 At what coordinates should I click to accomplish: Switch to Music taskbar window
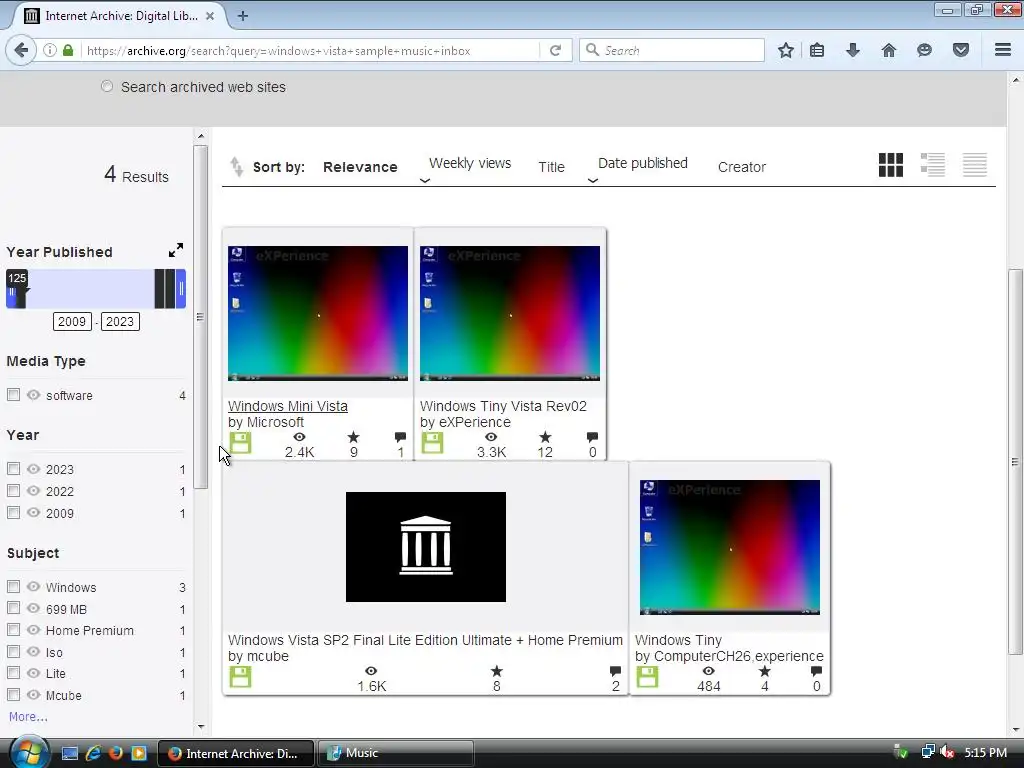click(396, 753)
